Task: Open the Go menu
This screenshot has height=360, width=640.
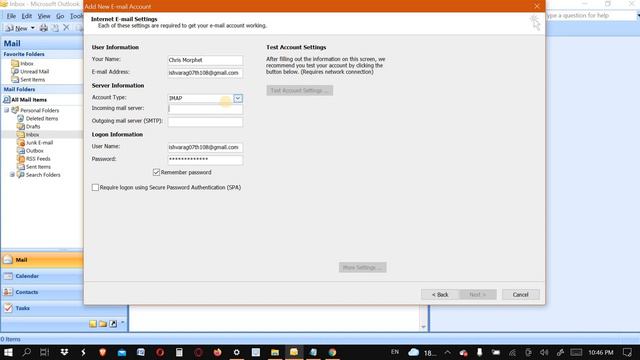Action: coord(60,16)
